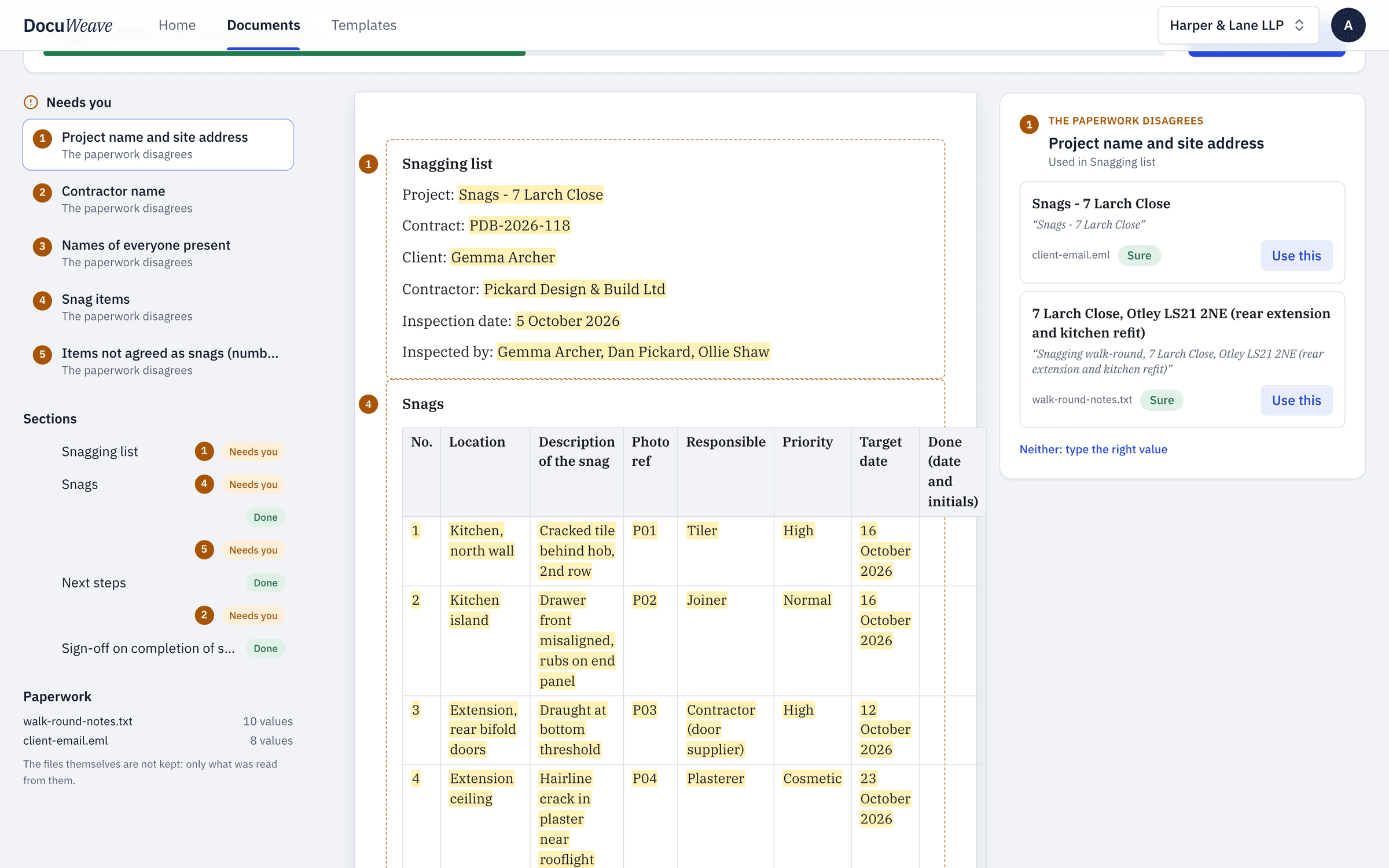Use the walk-round-notes.txt address value

coord(1296,400)
